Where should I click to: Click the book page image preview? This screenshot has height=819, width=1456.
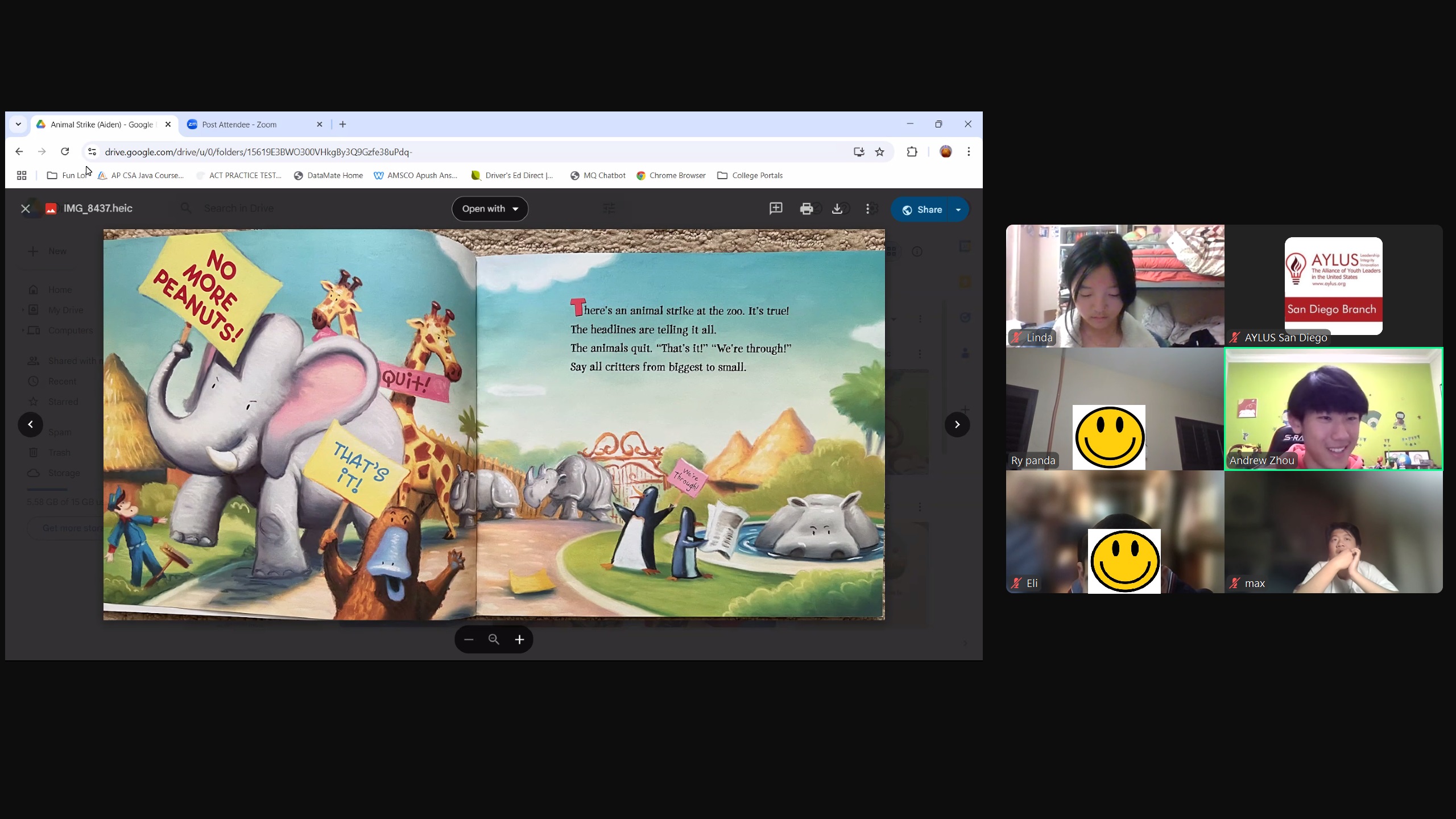pyautogui.click(x=494, y=424)
